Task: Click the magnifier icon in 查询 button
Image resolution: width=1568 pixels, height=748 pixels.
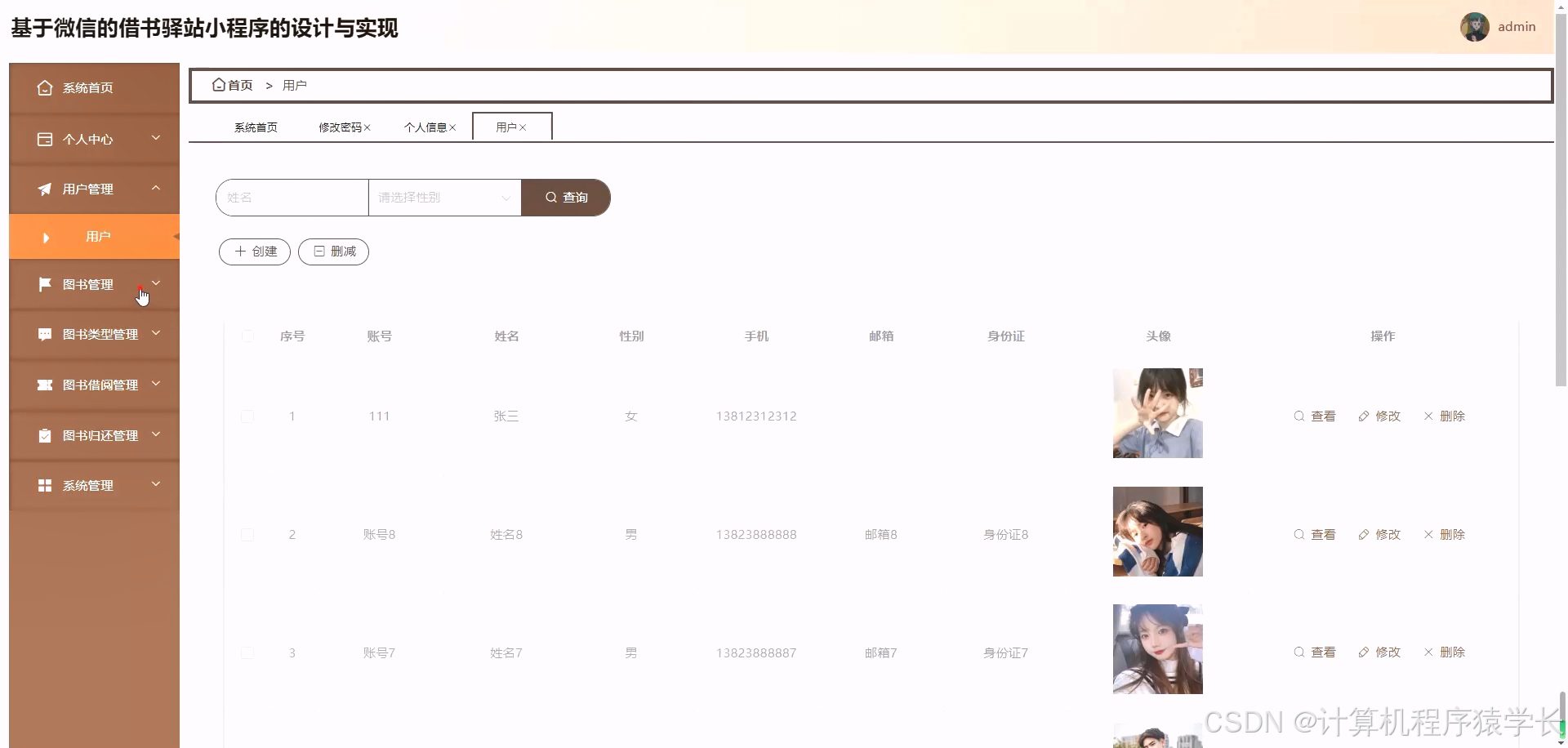Action: 551,198
